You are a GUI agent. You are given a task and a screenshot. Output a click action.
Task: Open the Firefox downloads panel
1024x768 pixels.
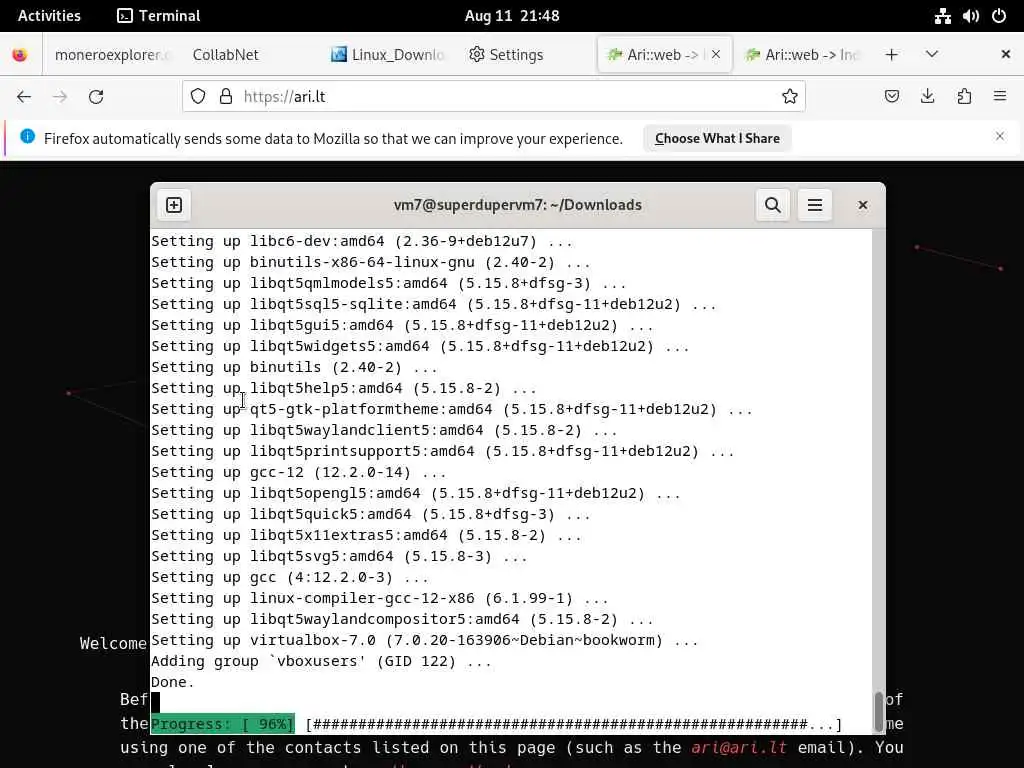[x=927, y=97]
